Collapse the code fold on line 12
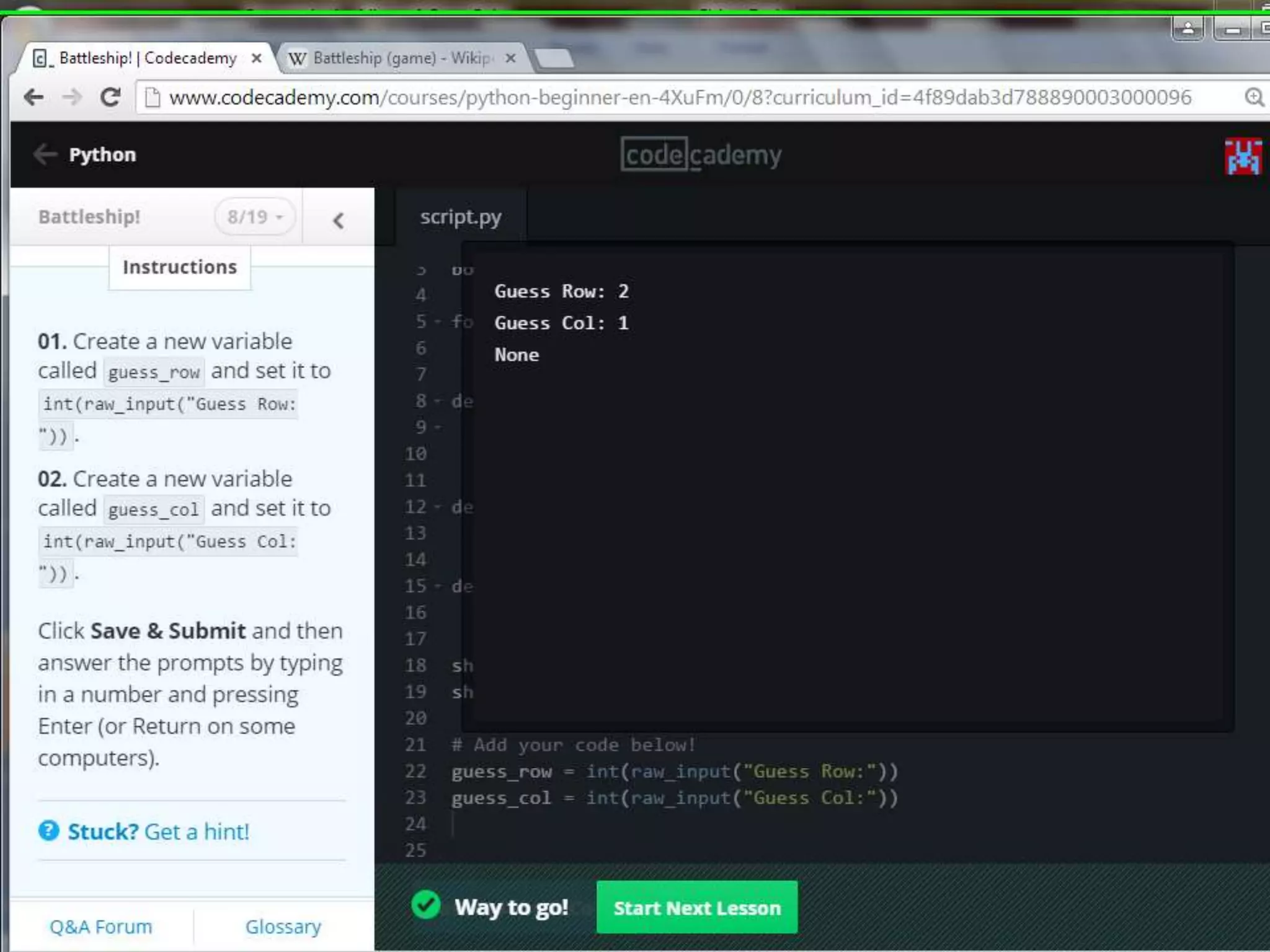This screenshot has width=1270, height=952. point(438,507)
